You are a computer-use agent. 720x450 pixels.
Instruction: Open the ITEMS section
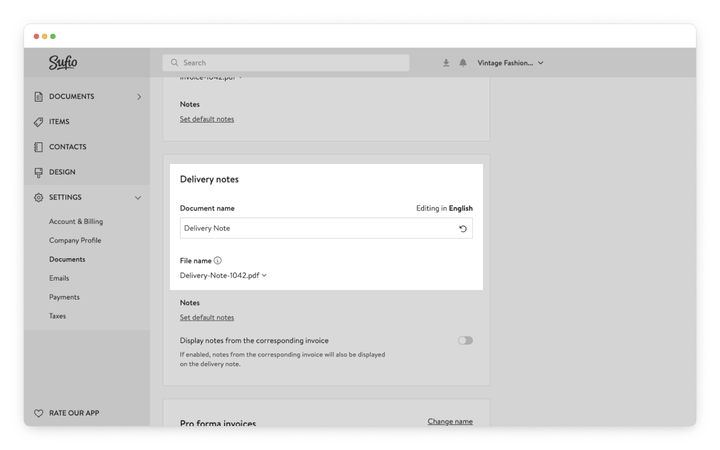click(x=59, y=122)
